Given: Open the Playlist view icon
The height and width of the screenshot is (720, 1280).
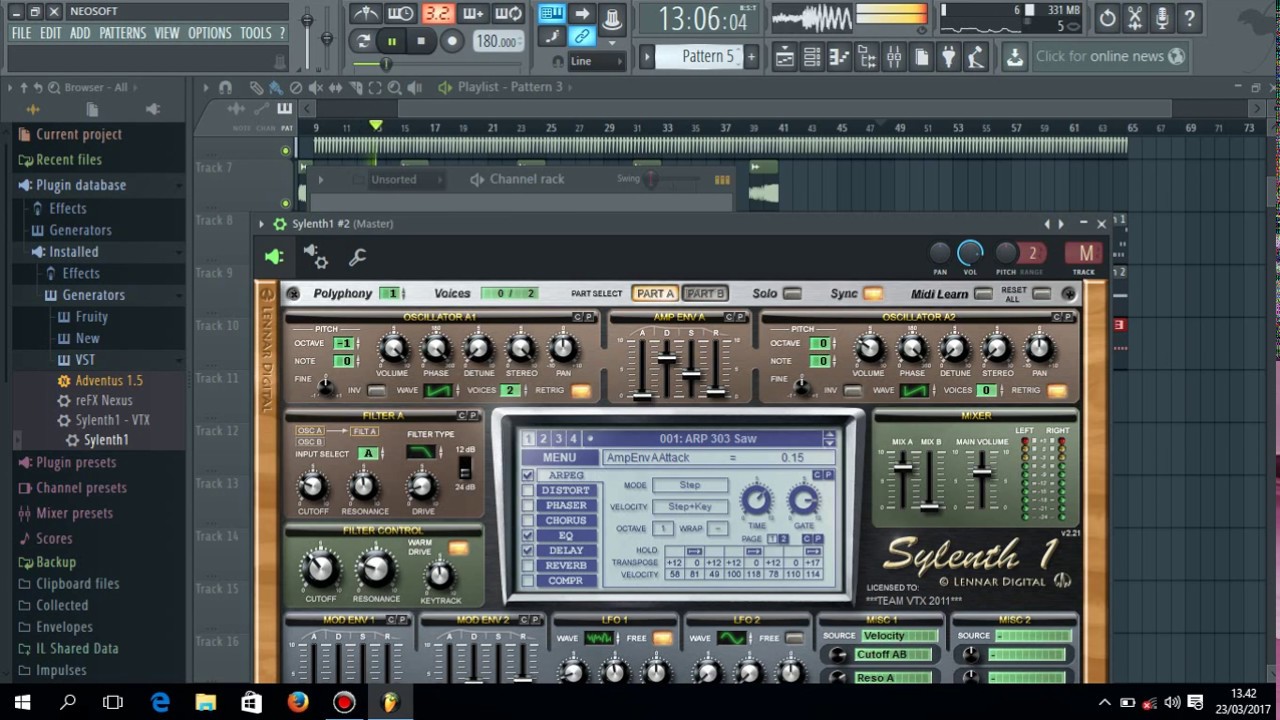Looking at the screenshot, I should (x=785, y=57).
